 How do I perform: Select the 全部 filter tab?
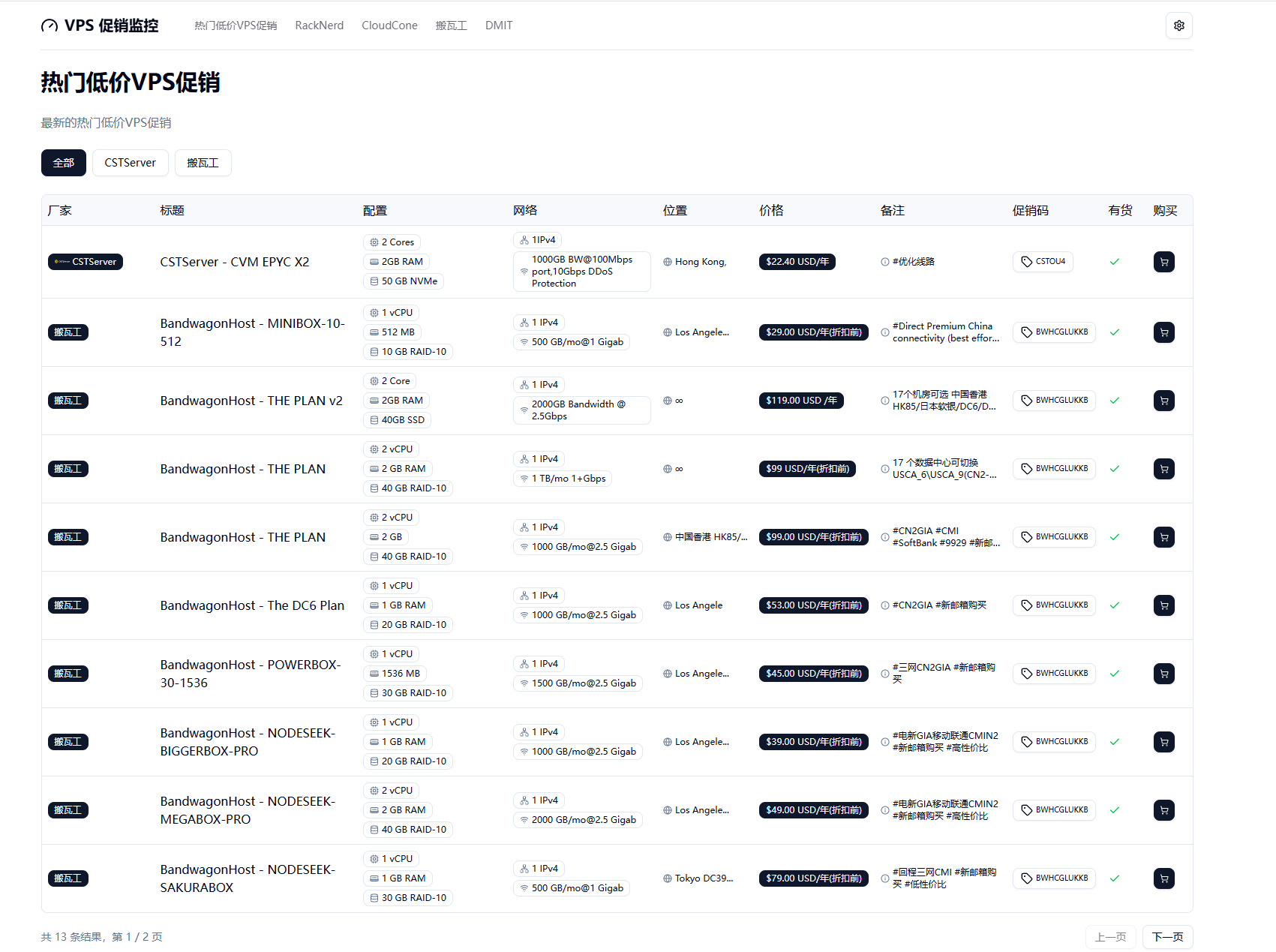coord(64,163)
